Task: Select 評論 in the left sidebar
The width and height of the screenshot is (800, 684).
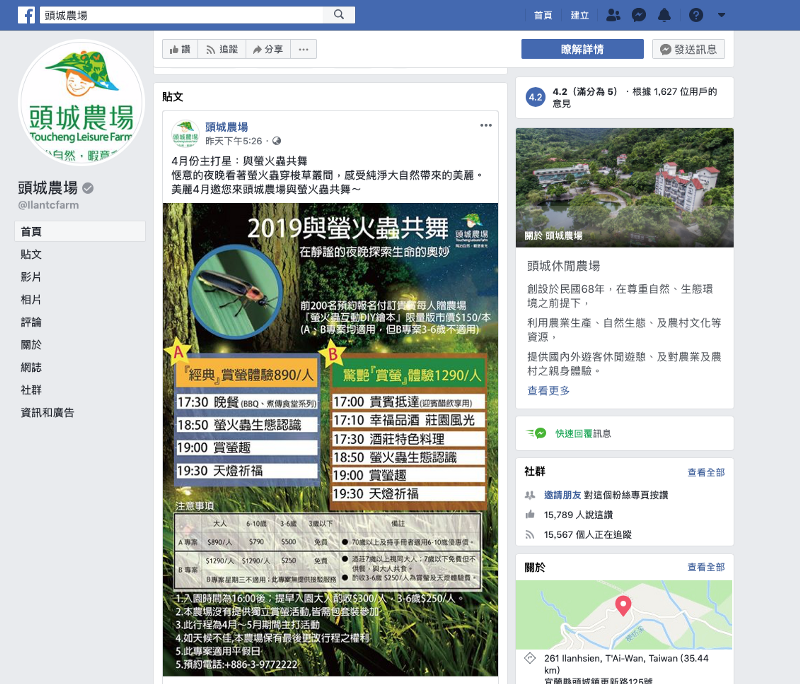Action: tap(31, 322)
